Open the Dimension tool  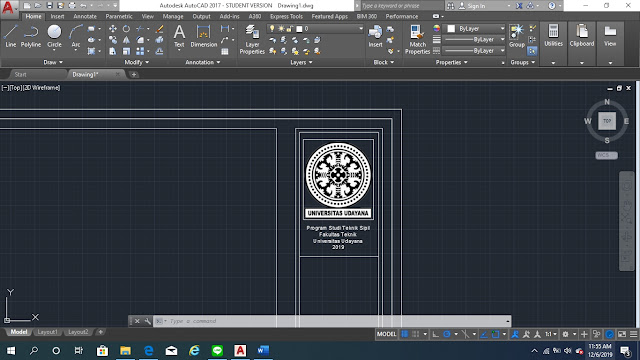click(x=203, y=36)
